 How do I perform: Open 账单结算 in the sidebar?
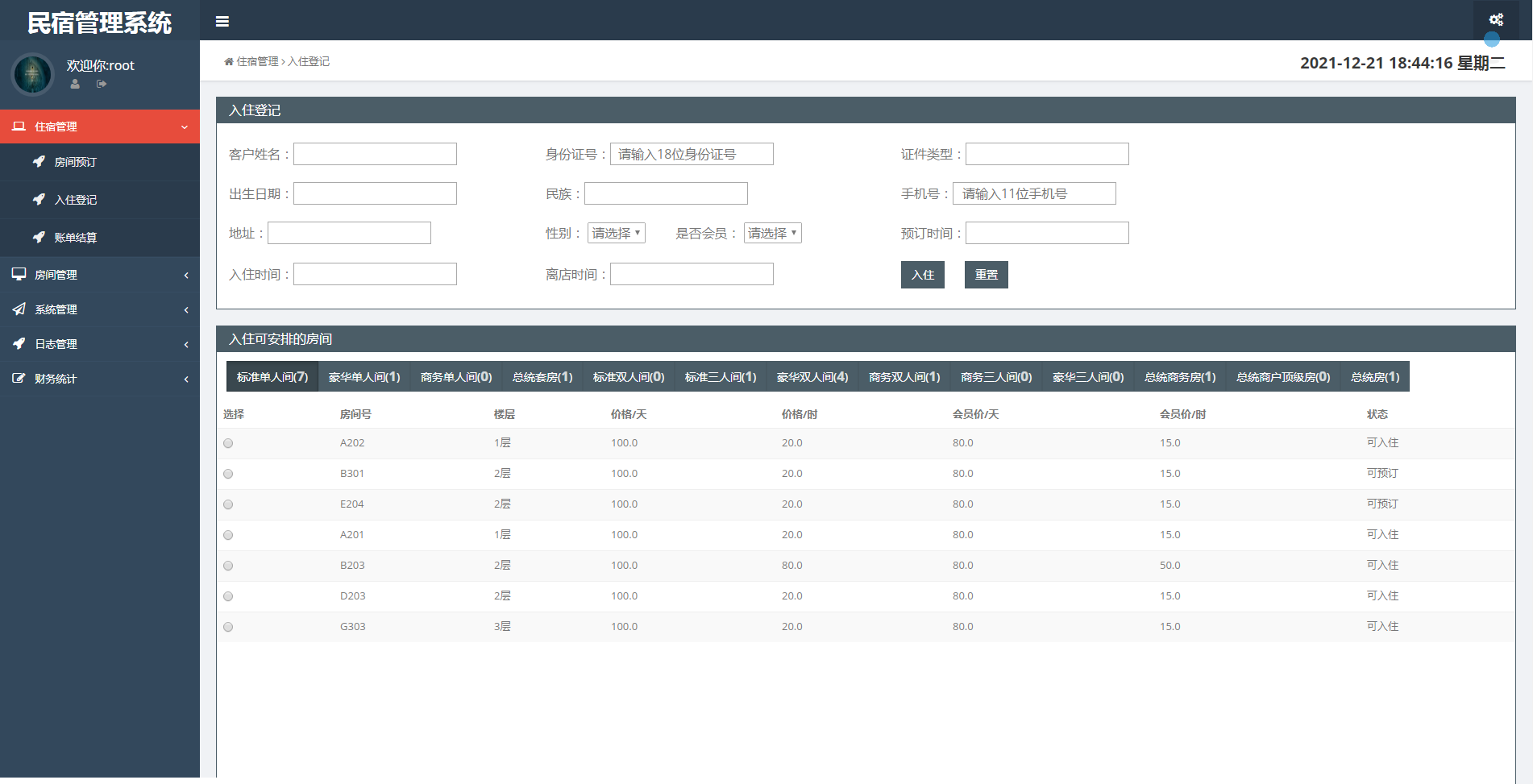click(x=100, y=238)
